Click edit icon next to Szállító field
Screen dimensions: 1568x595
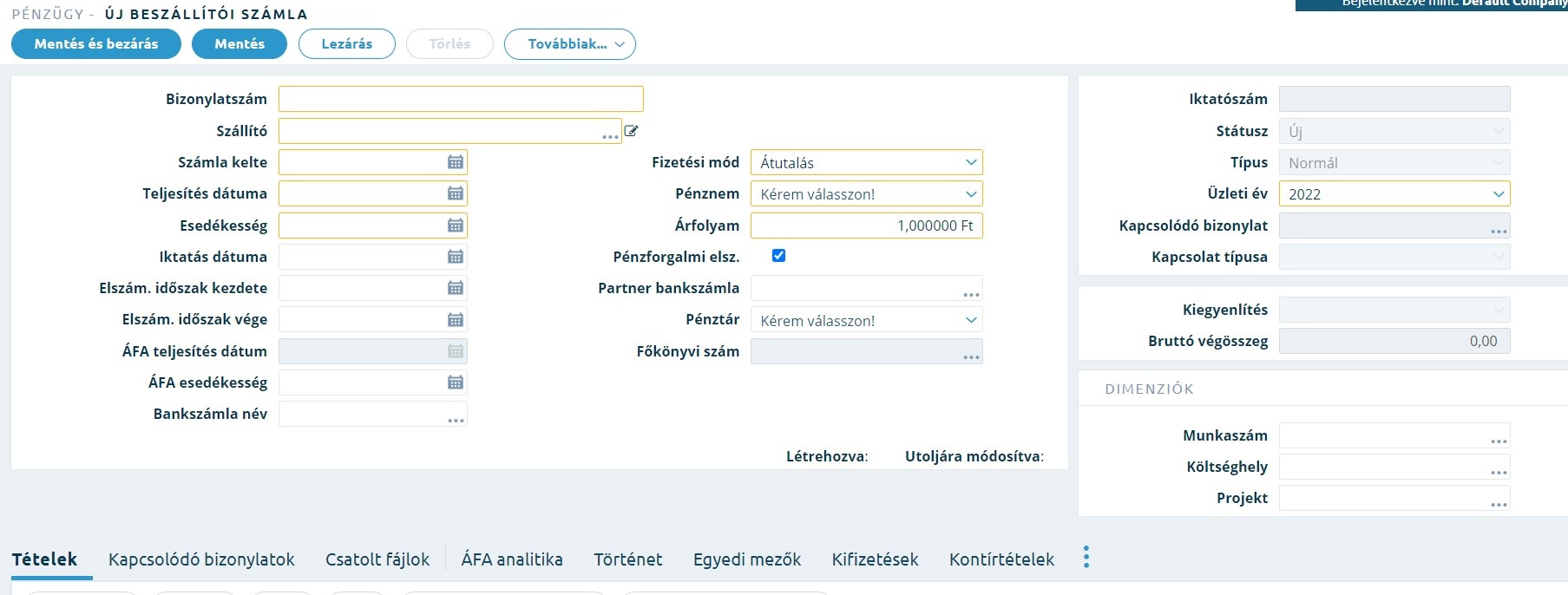631,131
